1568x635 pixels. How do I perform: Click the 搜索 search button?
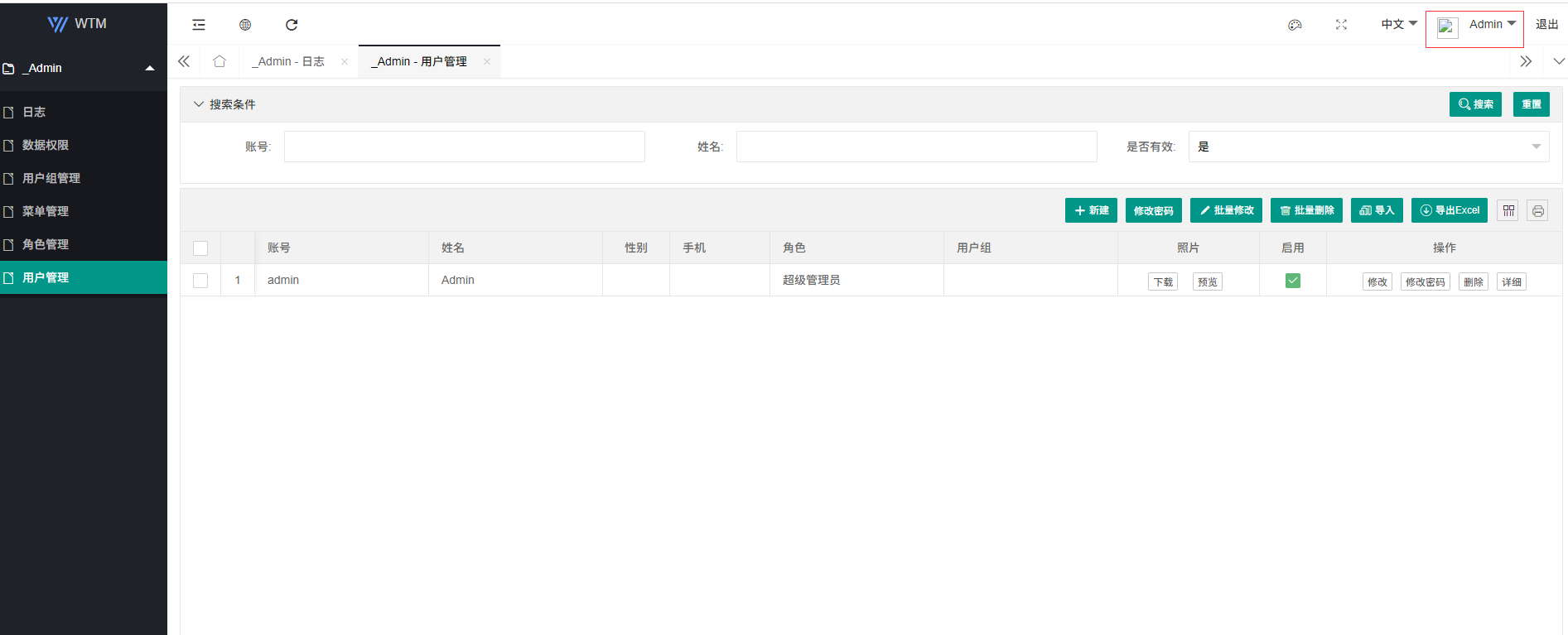pyautogui.click(x=1475, y=104)
